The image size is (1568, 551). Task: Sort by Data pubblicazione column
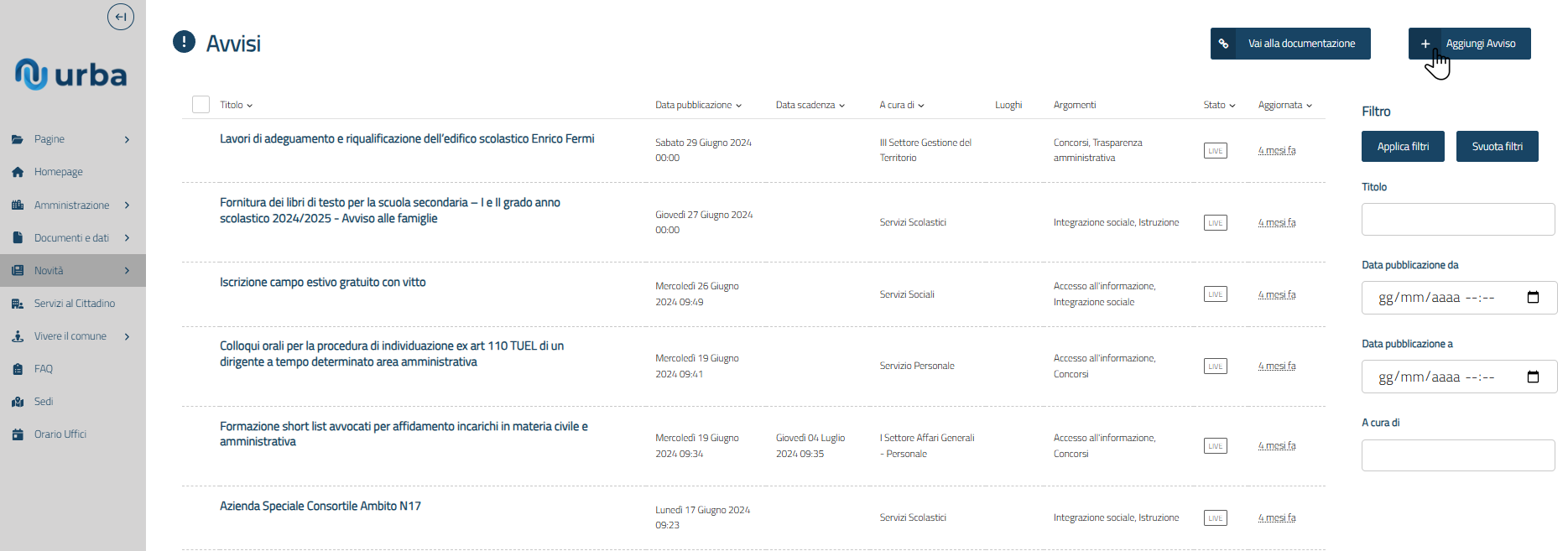pos(698,105)
